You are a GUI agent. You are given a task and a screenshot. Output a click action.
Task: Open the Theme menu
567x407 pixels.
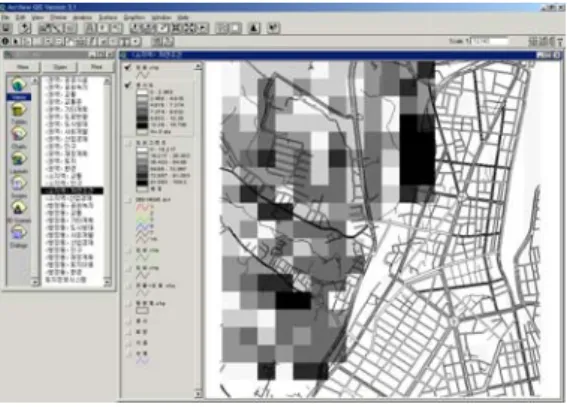(59, 17)
